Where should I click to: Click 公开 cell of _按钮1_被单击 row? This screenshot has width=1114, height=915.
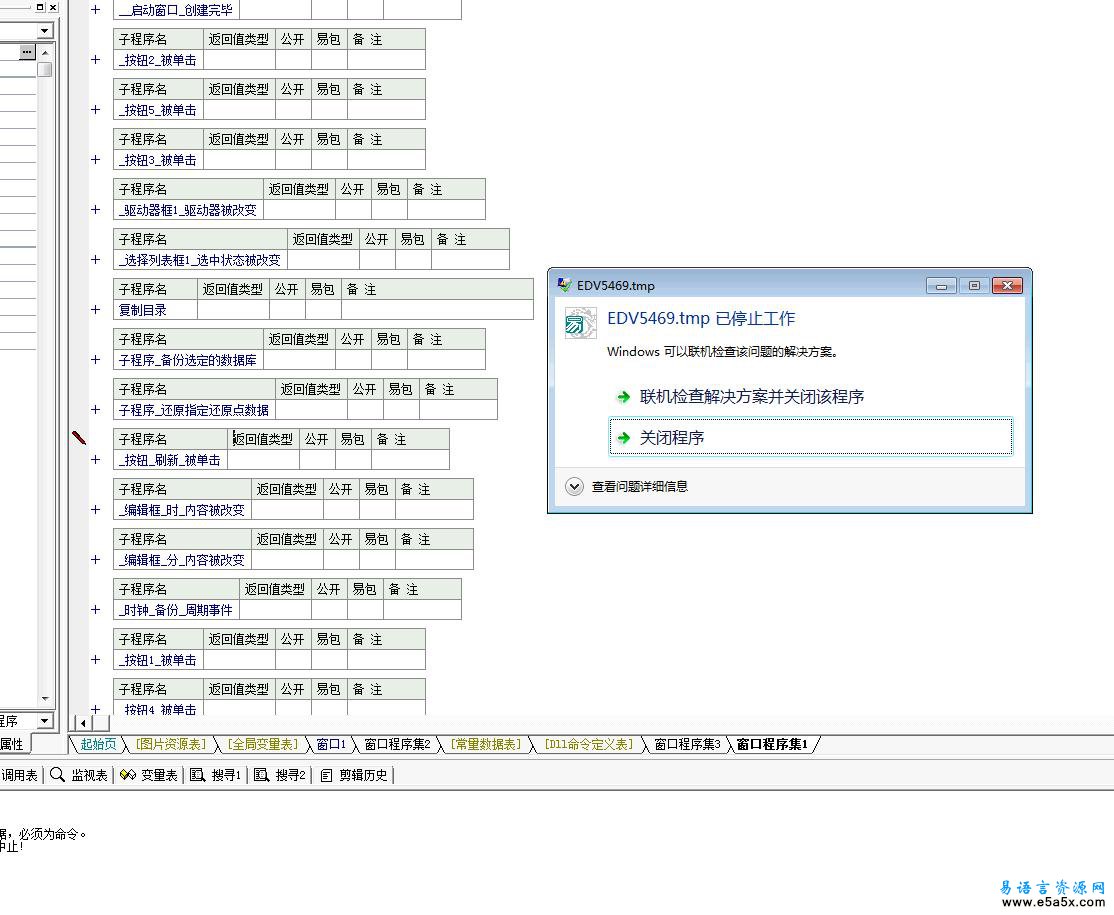[x=293, y=660]
